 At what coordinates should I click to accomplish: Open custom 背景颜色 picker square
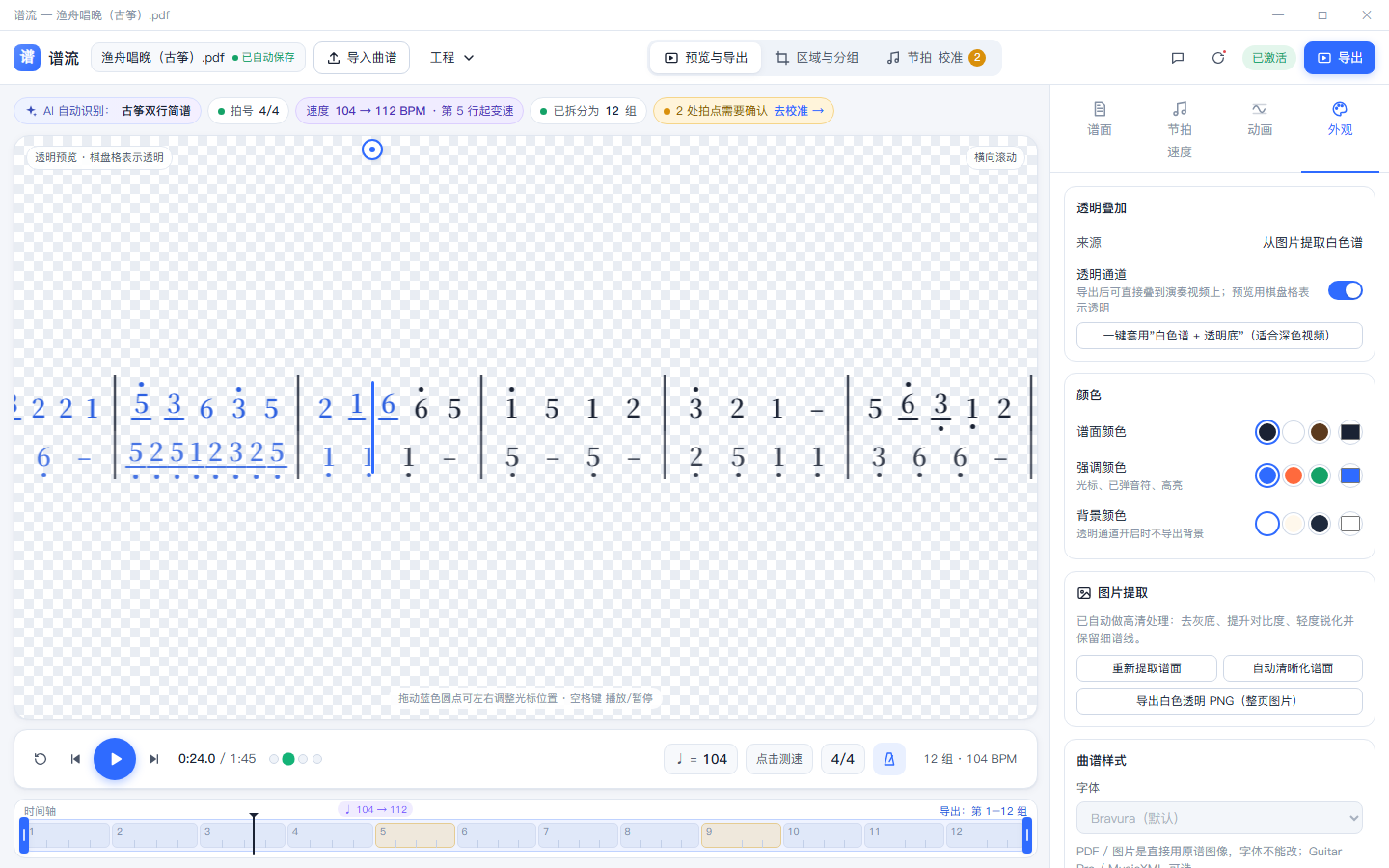coord(1350,524)
